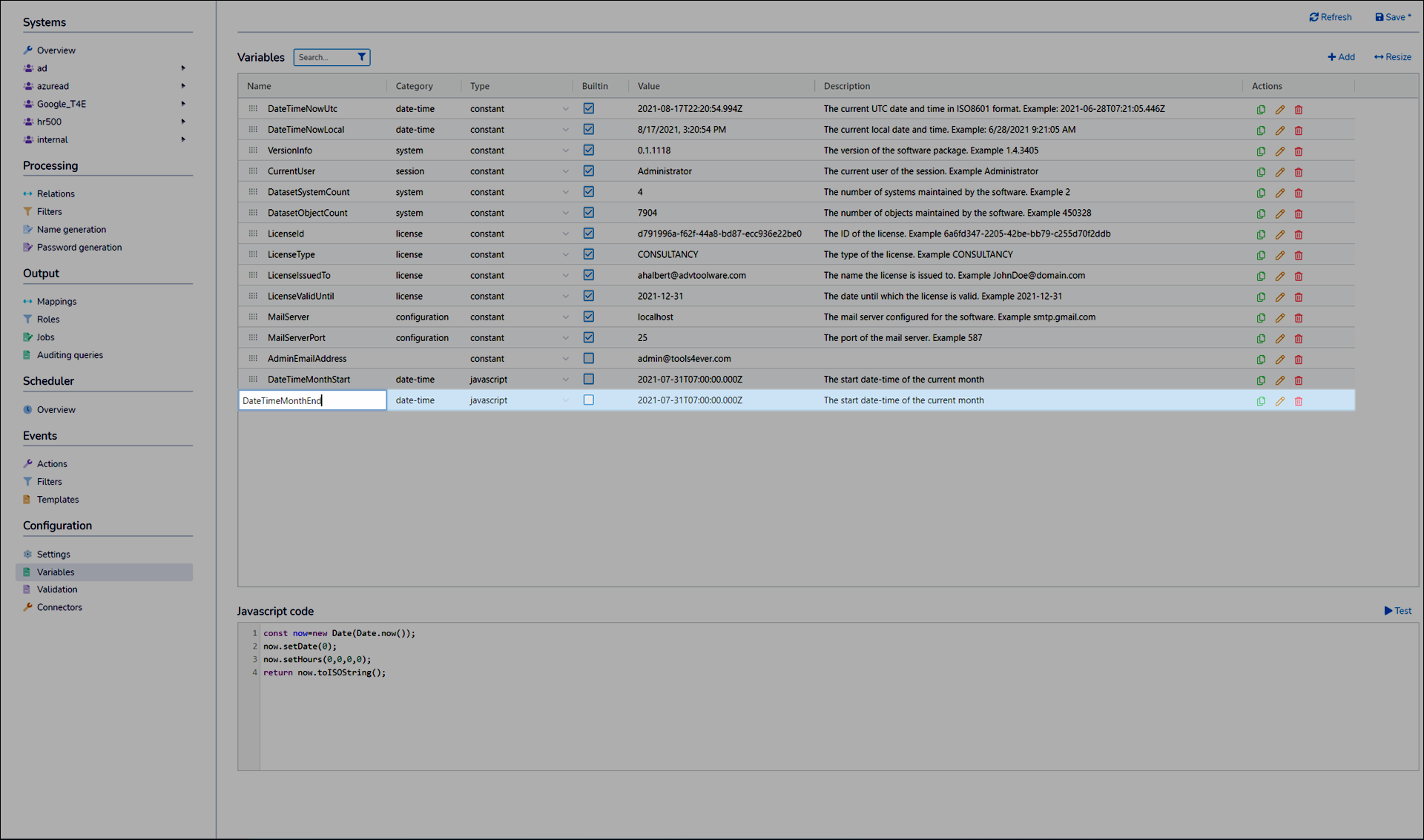
Task: Duplicate the AdminEmailAddress variable with copy icon
Action: pos(1261,359)
